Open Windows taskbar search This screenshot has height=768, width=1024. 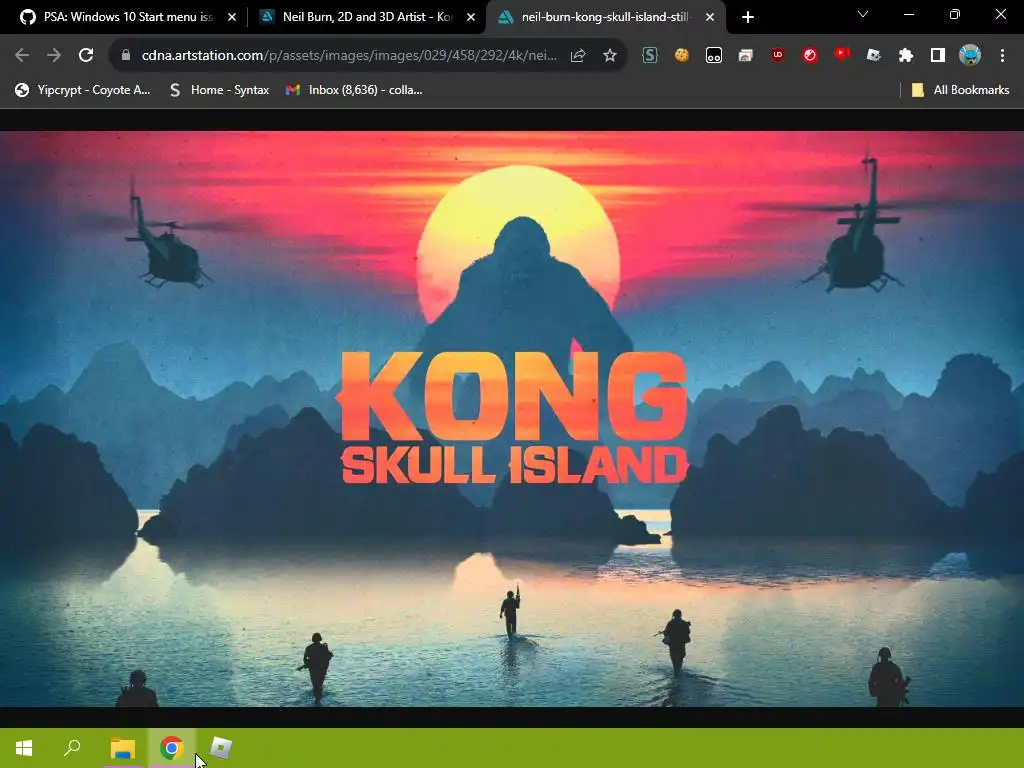tap(72, 748)
